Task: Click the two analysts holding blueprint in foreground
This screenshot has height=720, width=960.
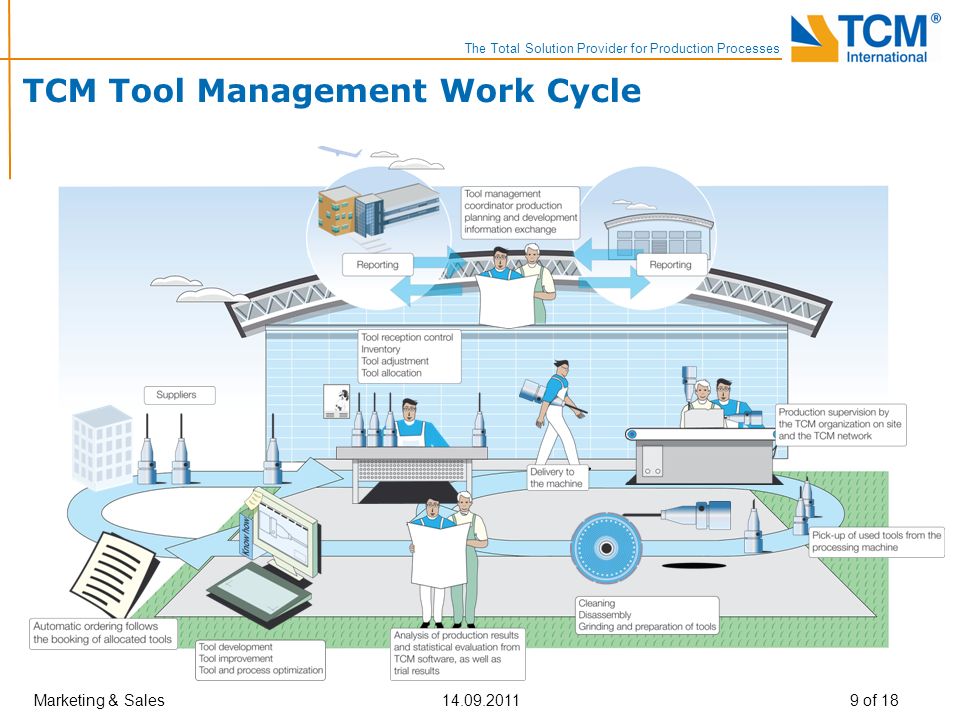Action: coord(448,560)
